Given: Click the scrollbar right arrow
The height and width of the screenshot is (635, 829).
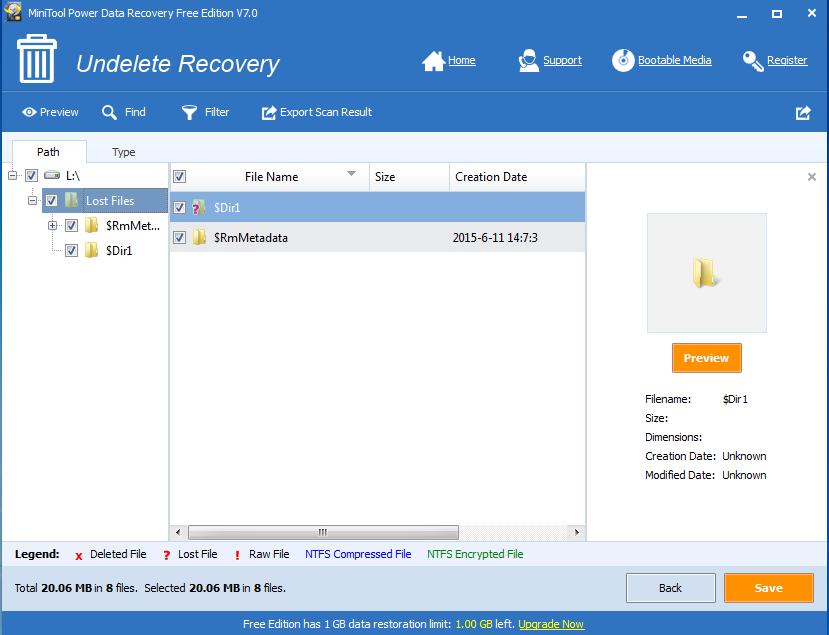Looking at the screenshot, I should pyautogui.click(x=576, y=532).
